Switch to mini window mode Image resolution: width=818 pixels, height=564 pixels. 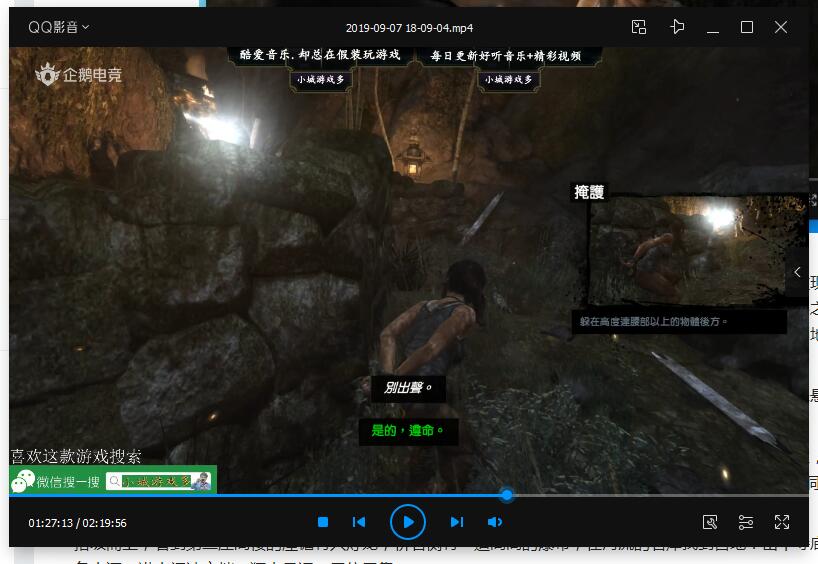pos(640,27)
